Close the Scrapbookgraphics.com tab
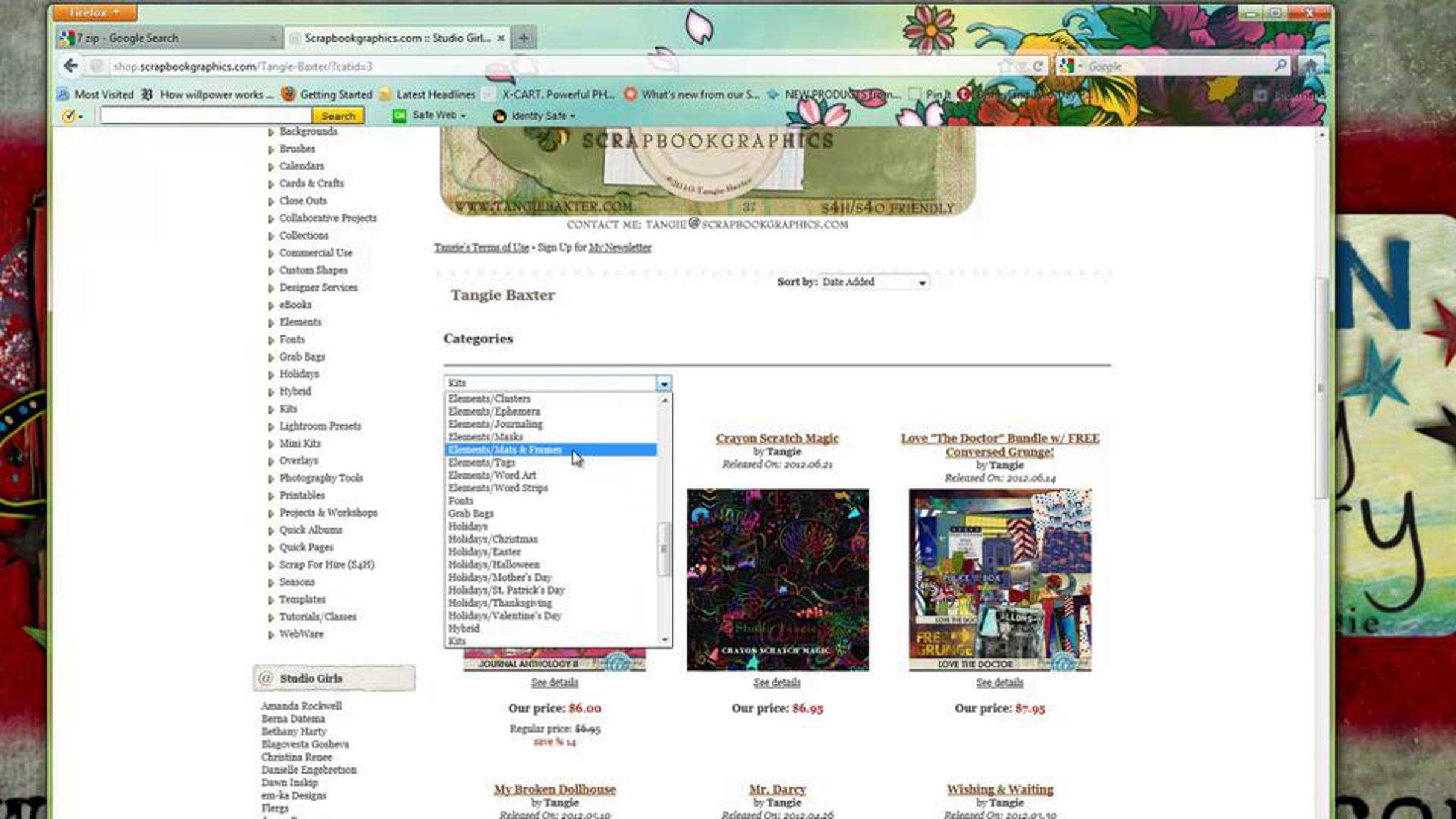The width and height of the screenshot is (1456, 819). (x=501, y=38)
